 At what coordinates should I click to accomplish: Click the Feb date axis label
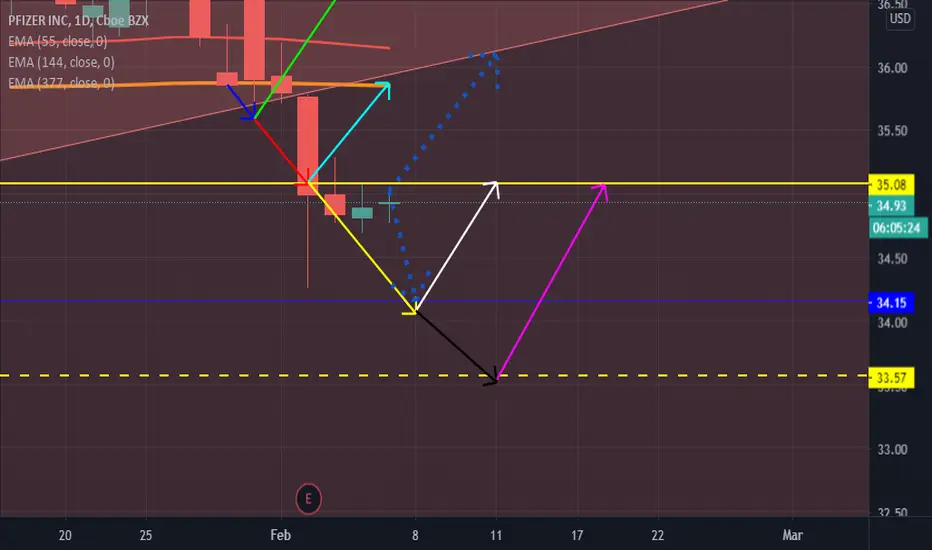[x=281, y=535]
